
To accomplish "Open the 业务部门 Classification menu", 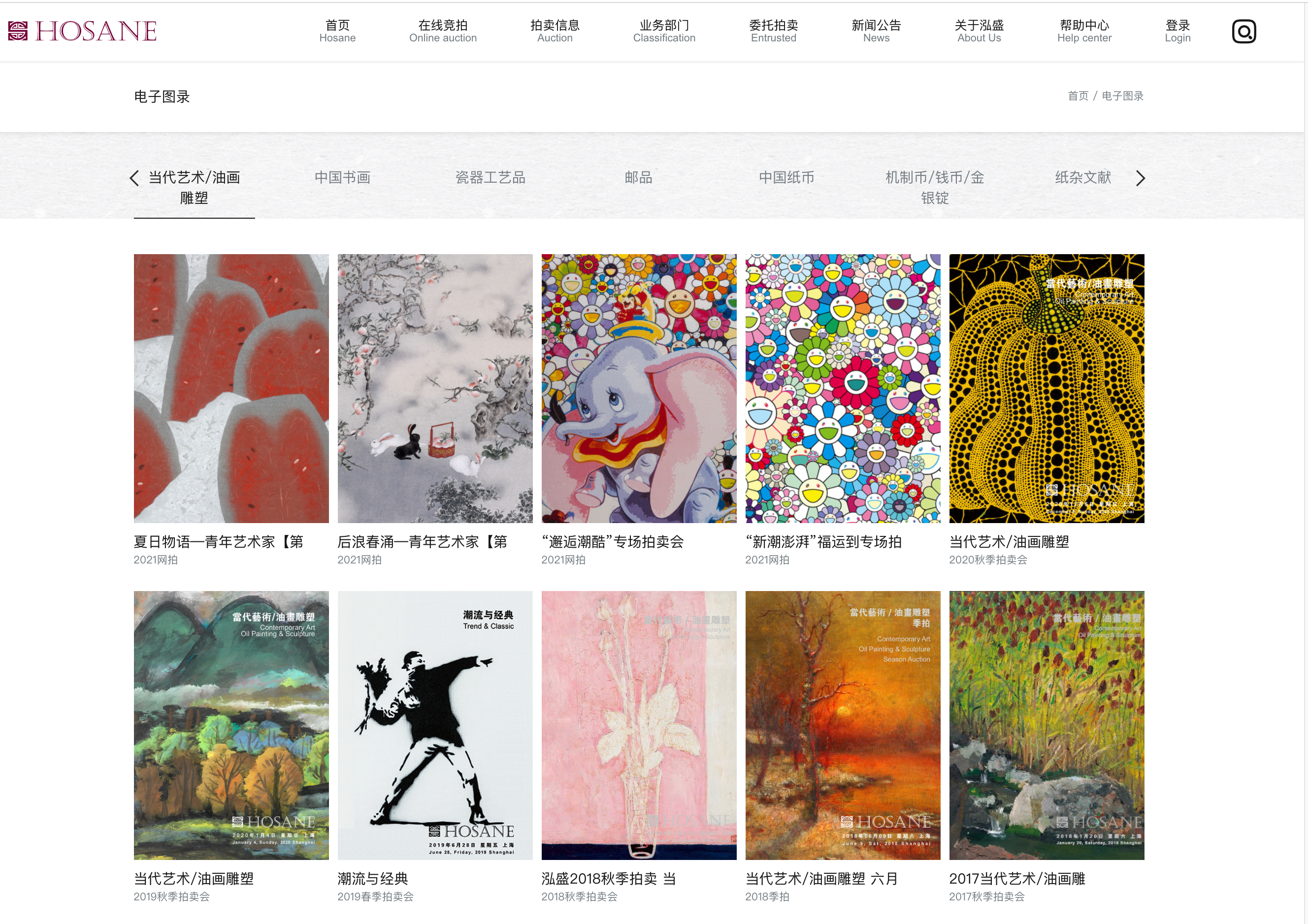I will [x=664, y=32].
